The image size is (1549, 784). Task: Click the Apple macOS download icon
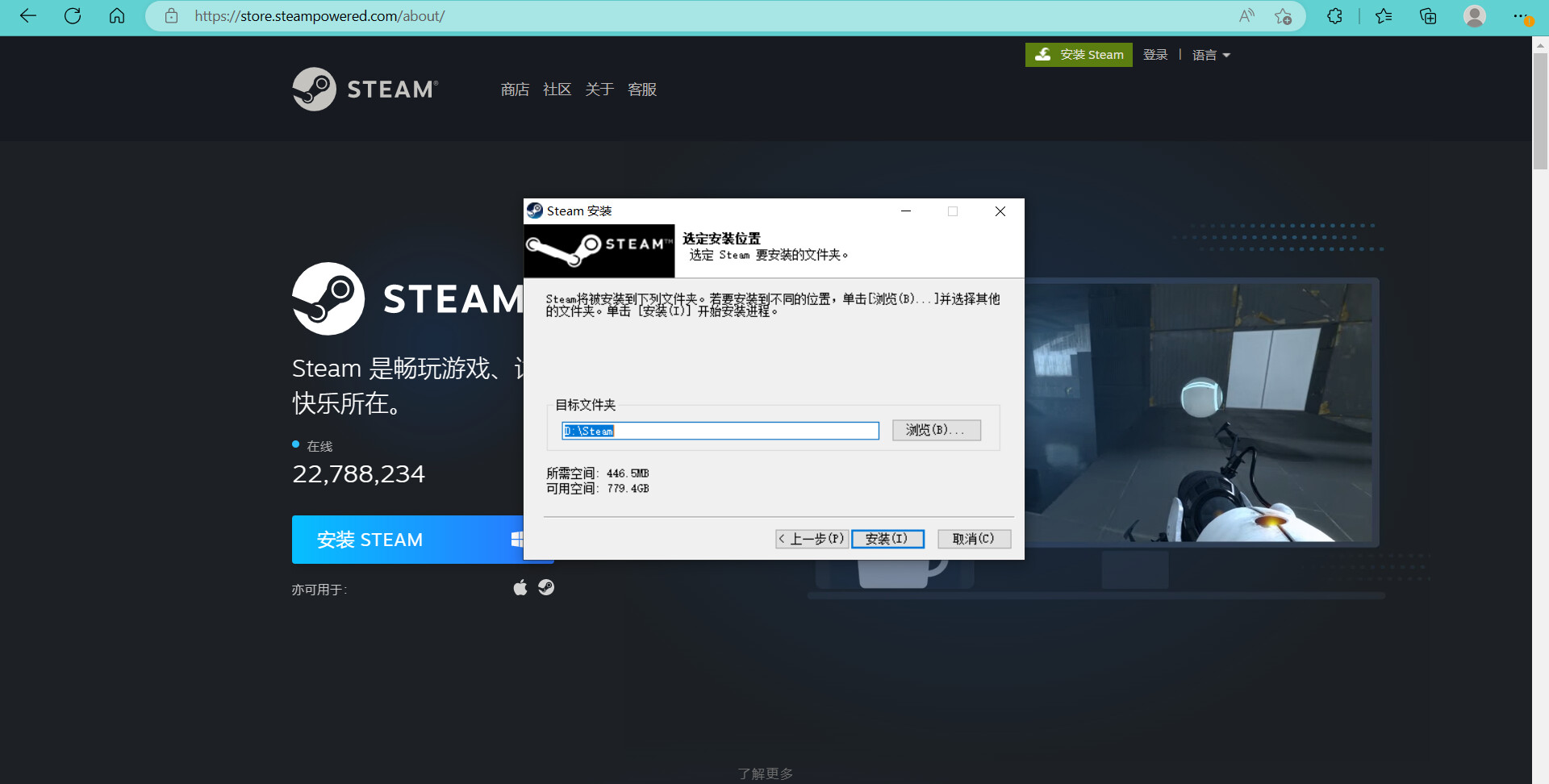pyautogui.click(x=520, y=587)
